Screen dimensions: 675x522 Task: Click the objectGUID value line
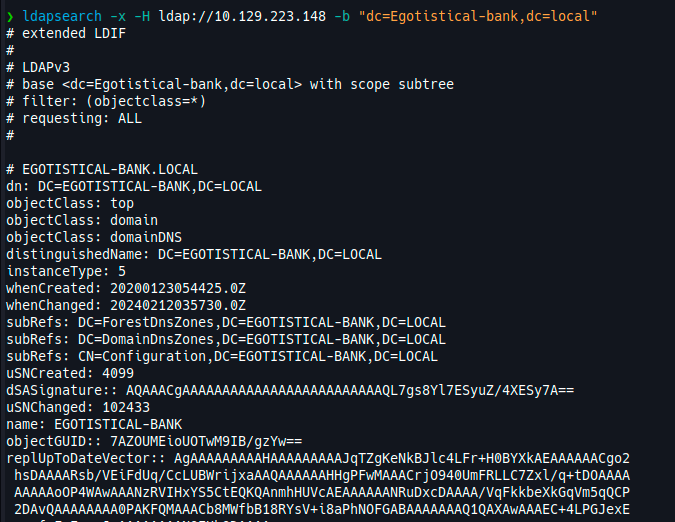coord(154,442)
